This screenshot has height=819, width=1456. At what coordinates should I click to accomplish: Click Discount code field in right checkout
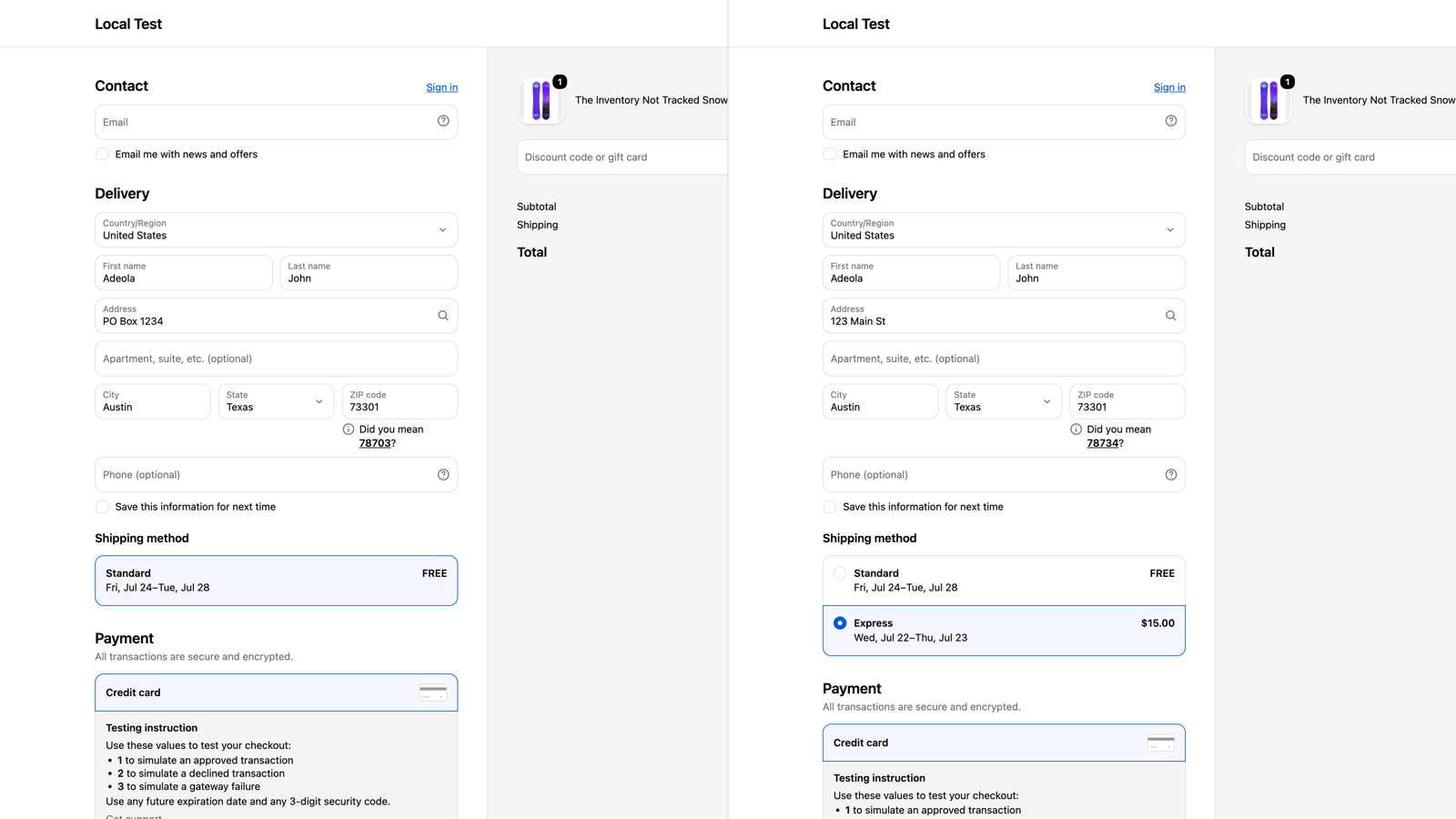tap(1350, 157)
